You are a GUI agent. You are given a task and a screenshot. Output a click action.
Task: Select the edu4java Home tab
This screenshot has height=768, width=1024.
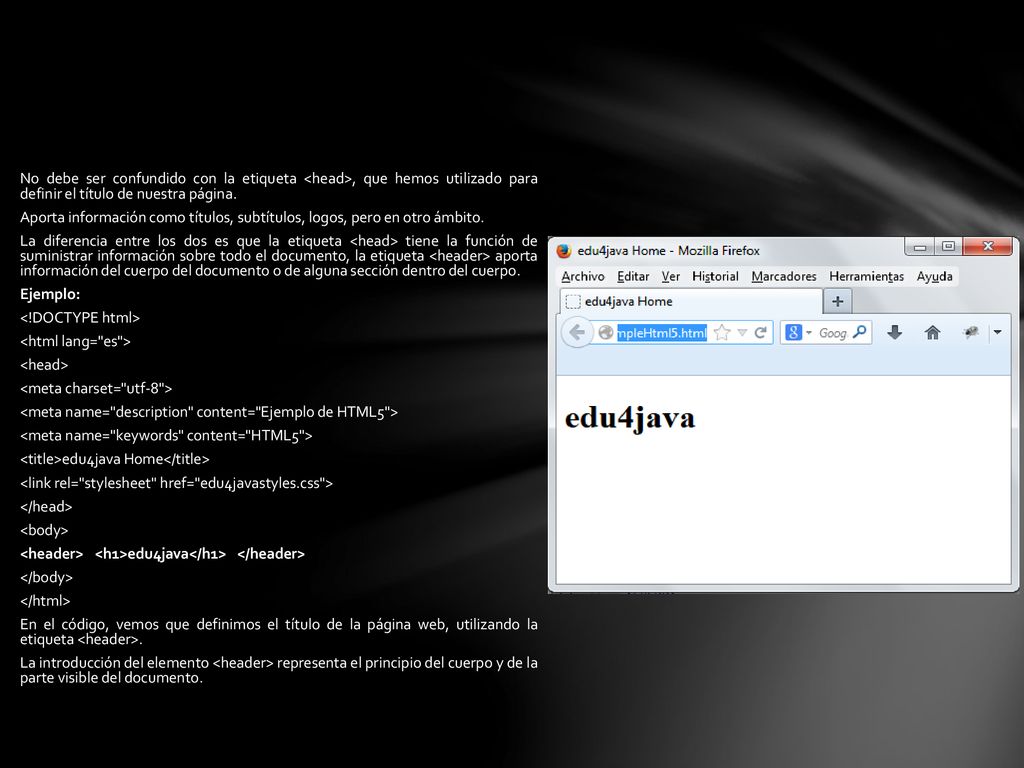691,301
